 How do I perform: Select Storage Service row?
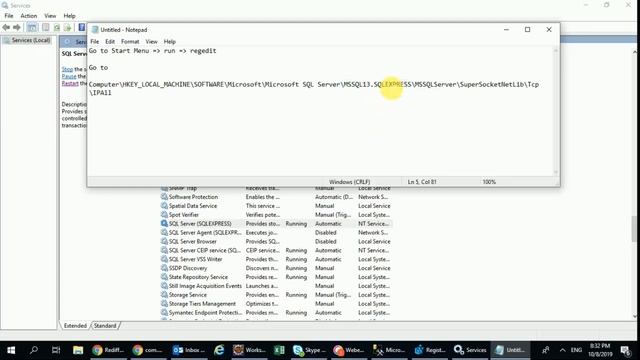coord(276,295)
